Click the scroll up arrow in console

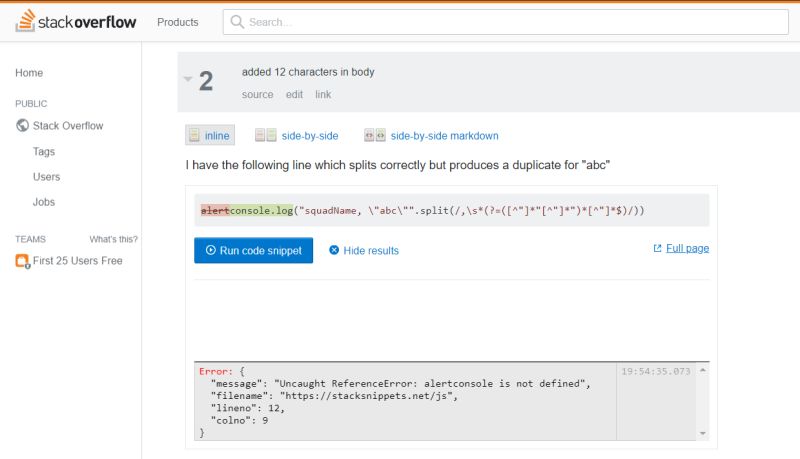click(x=703, y=370)
